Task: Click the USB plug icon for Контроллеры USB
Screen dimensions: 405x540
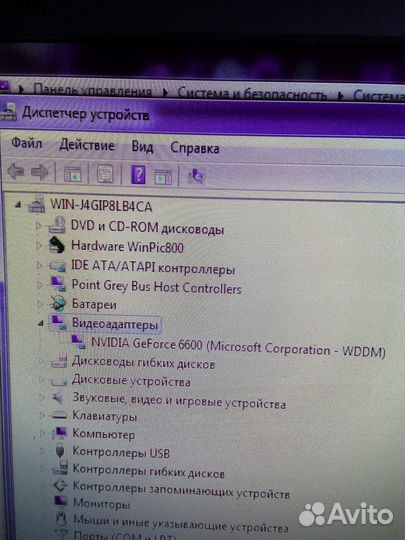Action: tap(60, 450)
